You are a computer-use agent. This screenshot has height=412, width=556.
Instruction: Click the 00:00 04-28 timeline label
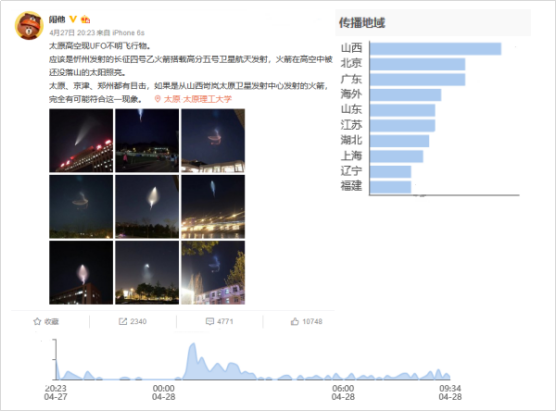163,392
